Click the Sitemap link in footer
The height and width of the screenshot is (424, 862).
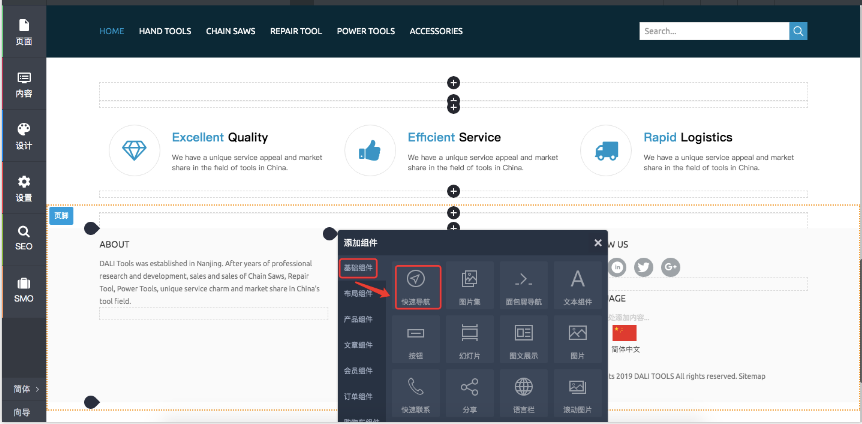pos(751,376)
